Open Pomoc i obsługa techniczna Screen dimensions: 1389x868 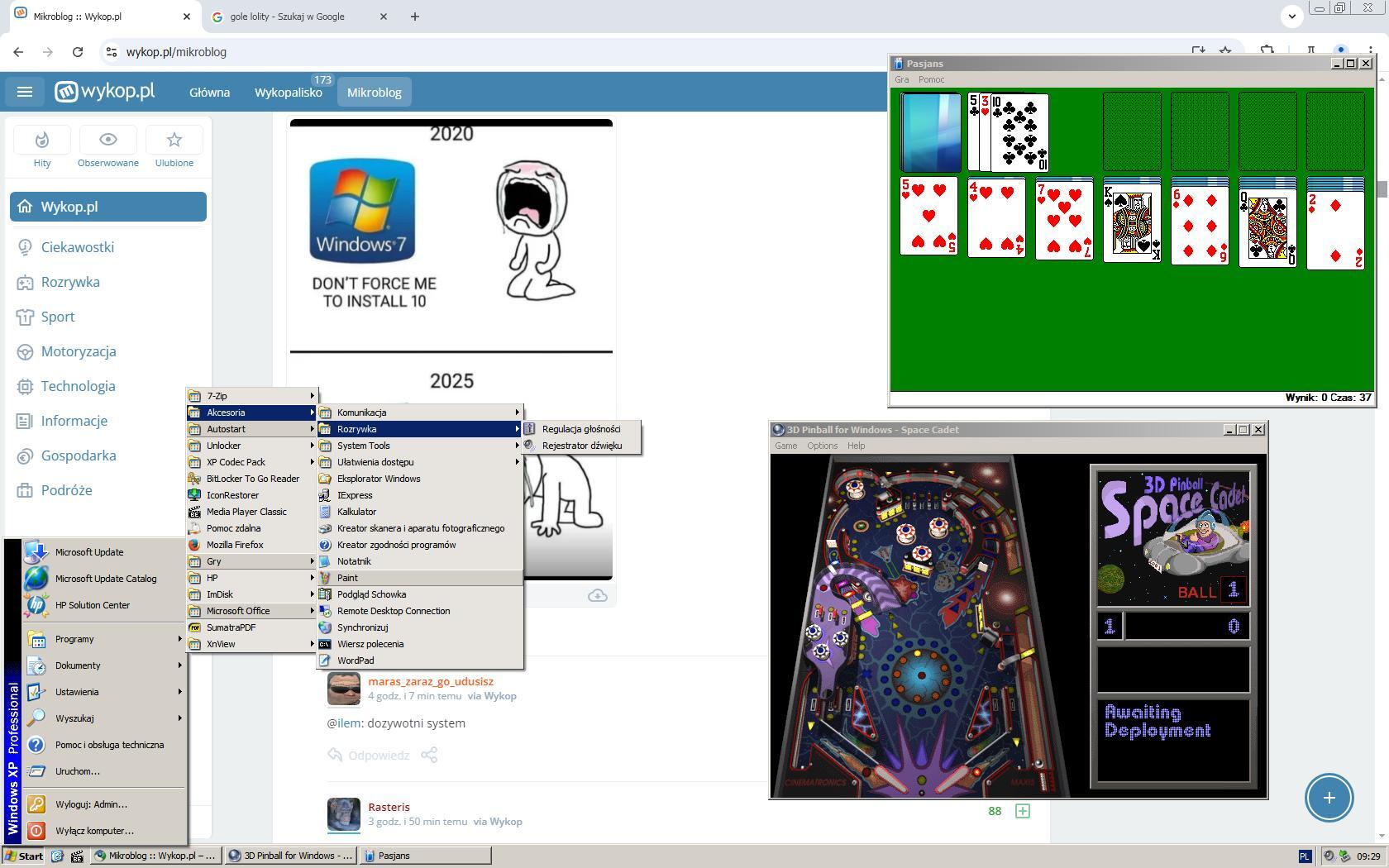103,745
